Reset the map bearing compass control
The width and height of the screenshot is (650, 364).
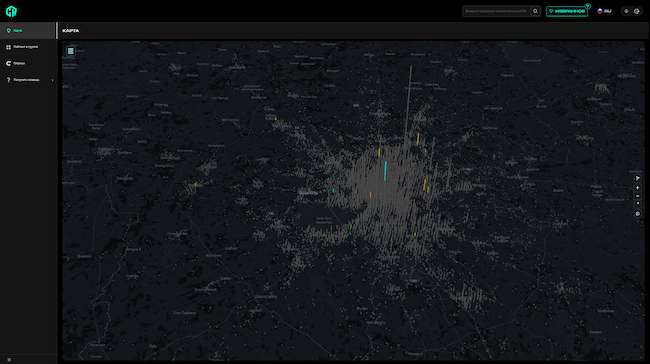tap(638, 204)
